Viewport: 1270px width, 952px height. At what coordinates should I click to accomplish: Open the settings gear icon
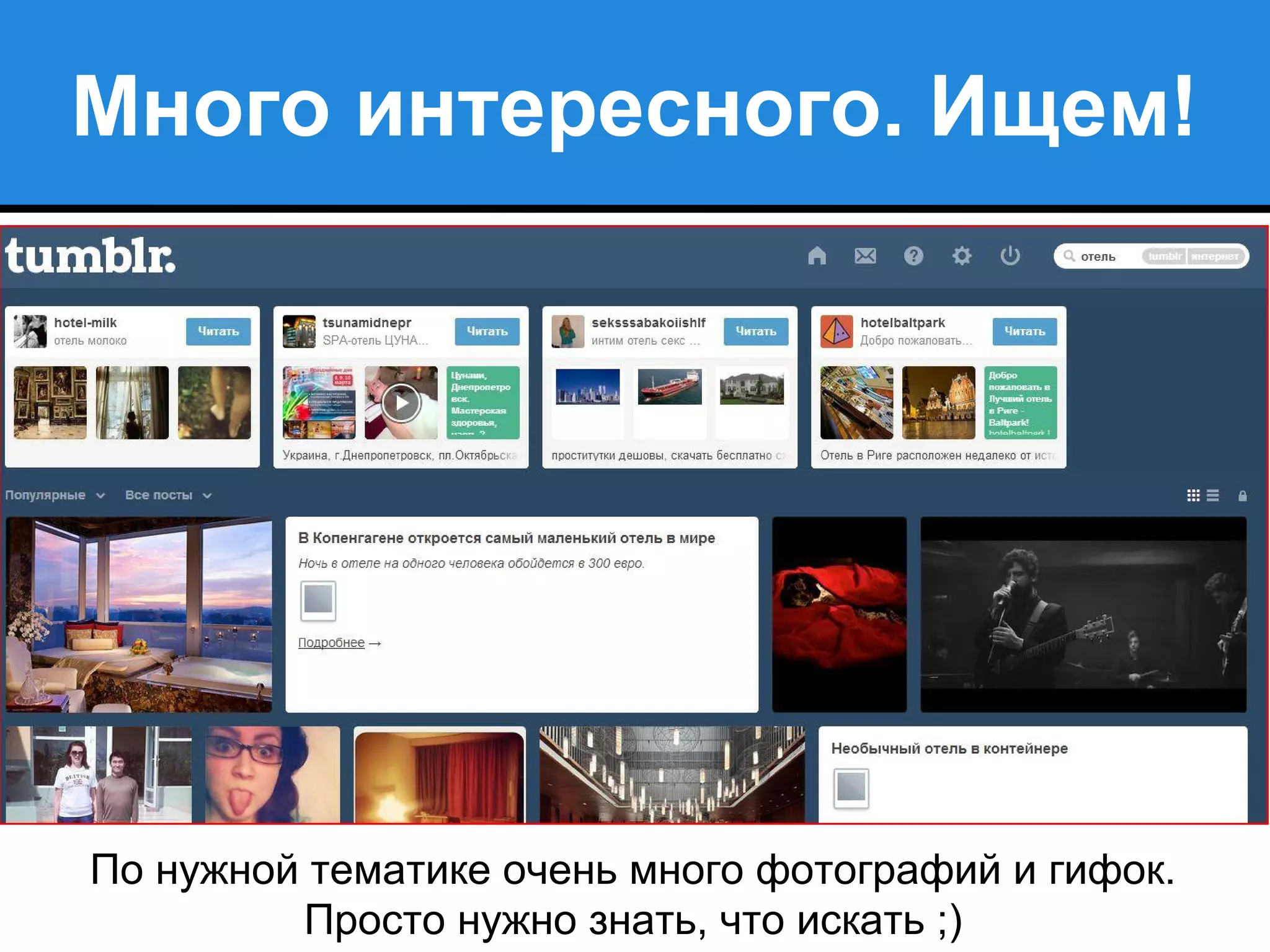pyautogui.click(x=962, y=255)
